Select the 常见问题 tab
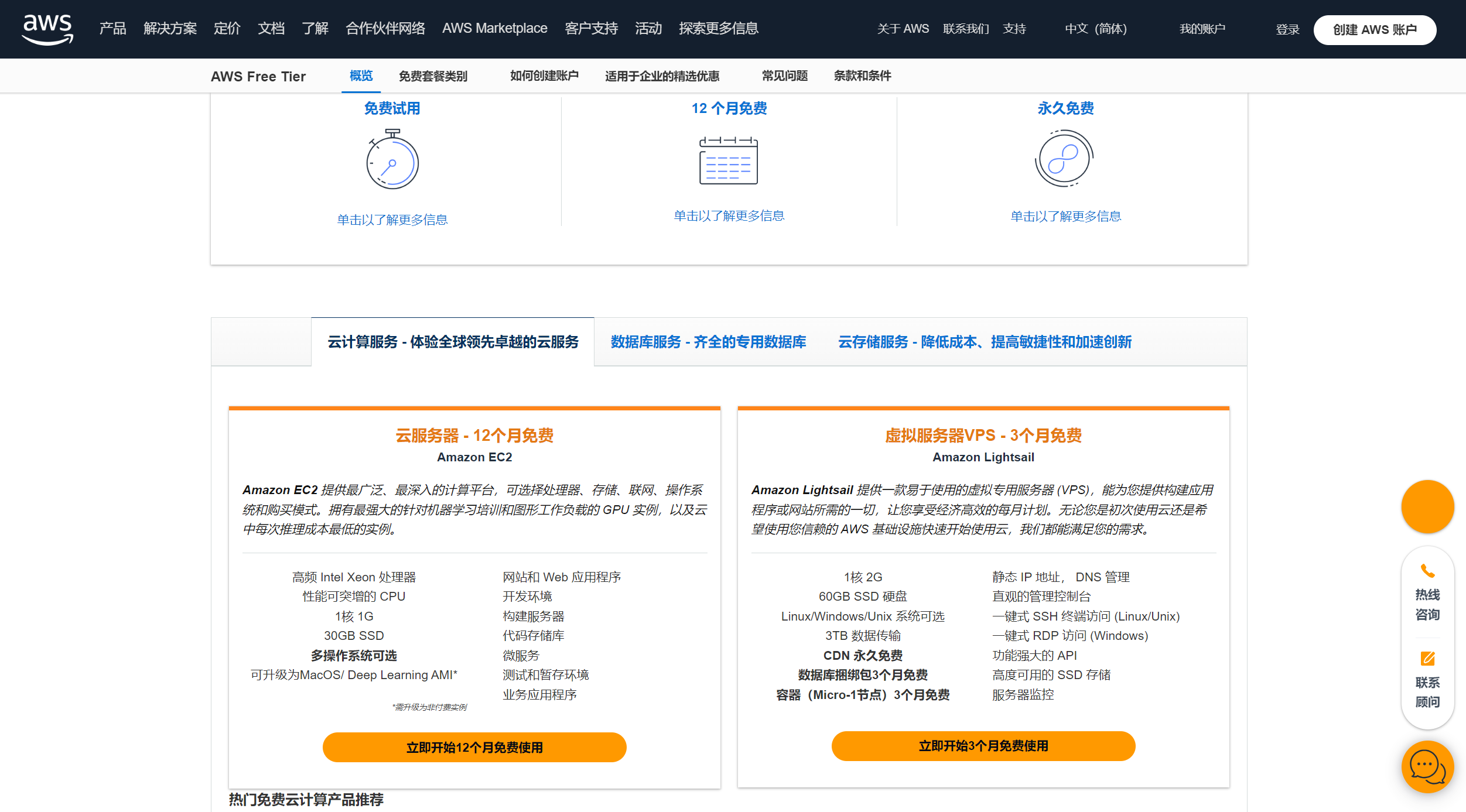 [784, 76]
